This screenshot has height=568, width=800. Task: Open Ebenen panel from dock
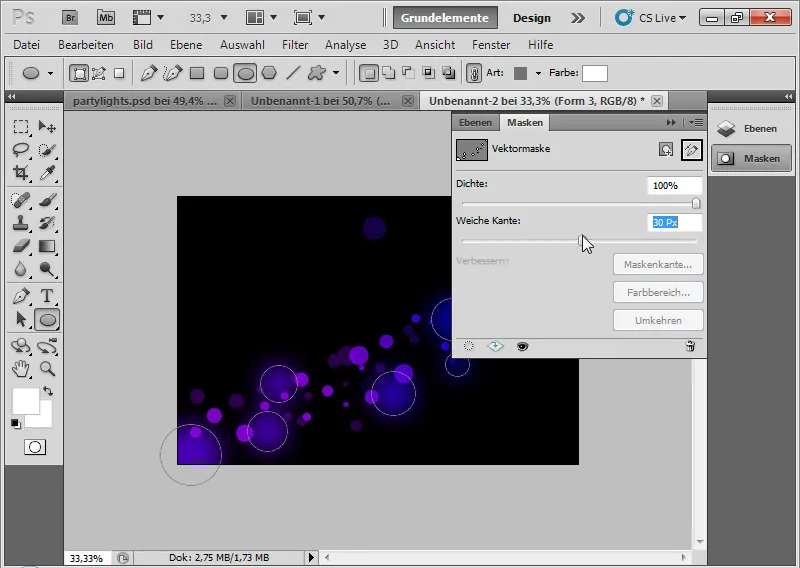click(x=752, y=129)
